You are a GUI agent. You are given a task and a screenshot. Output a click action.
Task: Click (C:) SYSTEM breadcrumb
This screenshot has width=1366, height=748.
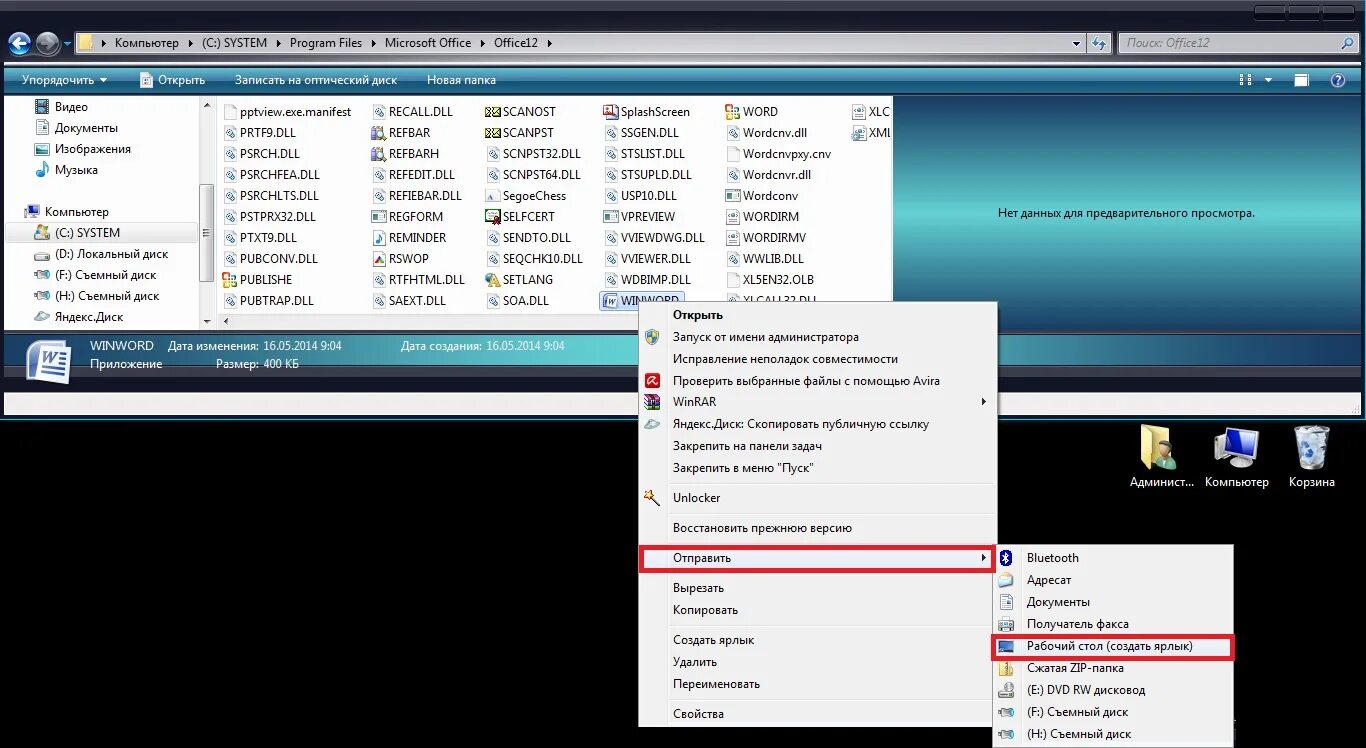coord(234,43)
